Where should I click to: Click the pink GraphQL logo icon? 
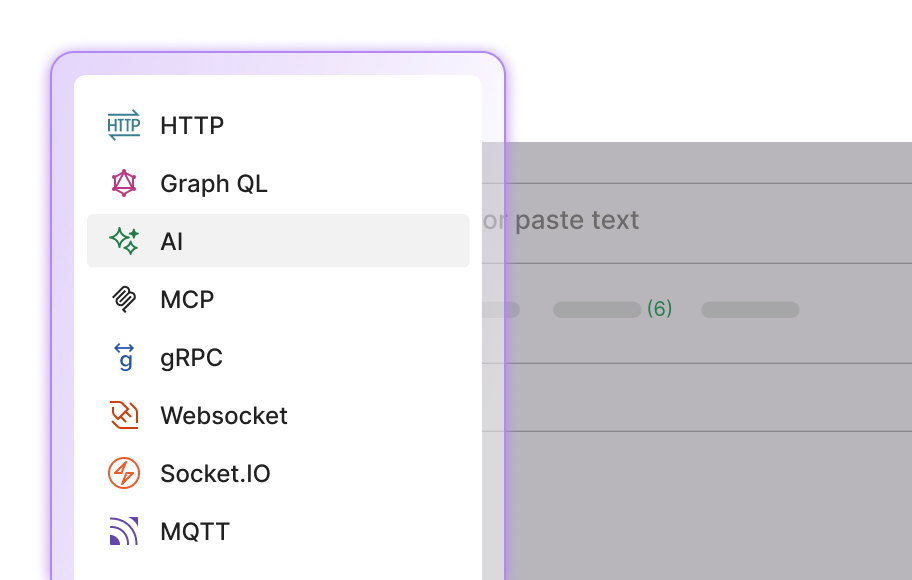(124, 184)
